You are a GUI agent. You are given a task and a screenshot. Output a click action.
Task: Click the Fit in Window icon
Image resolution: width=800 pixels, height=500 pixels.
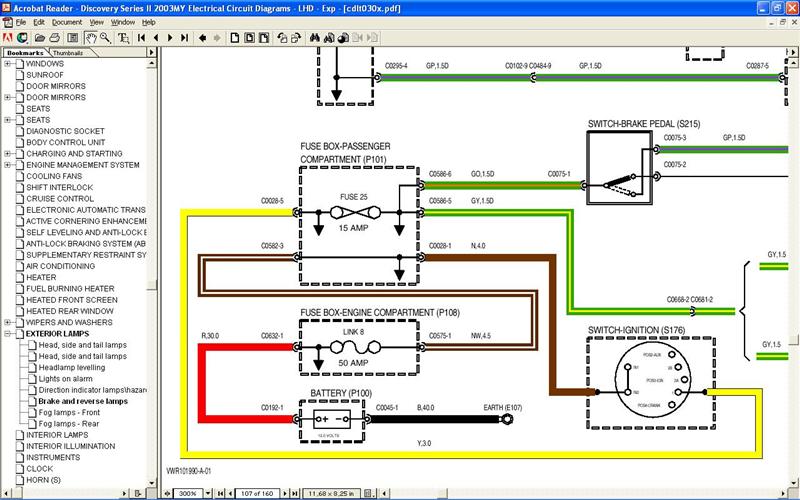249,38
